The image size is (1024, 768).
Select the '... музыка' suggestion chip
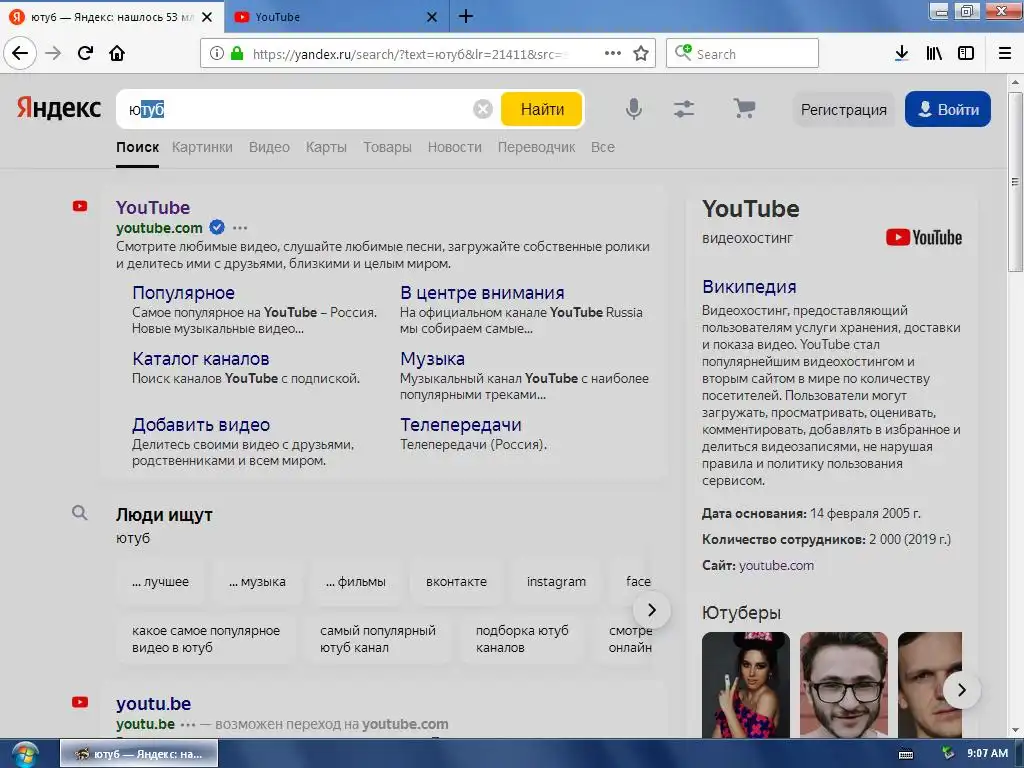[x=257, y=581]
